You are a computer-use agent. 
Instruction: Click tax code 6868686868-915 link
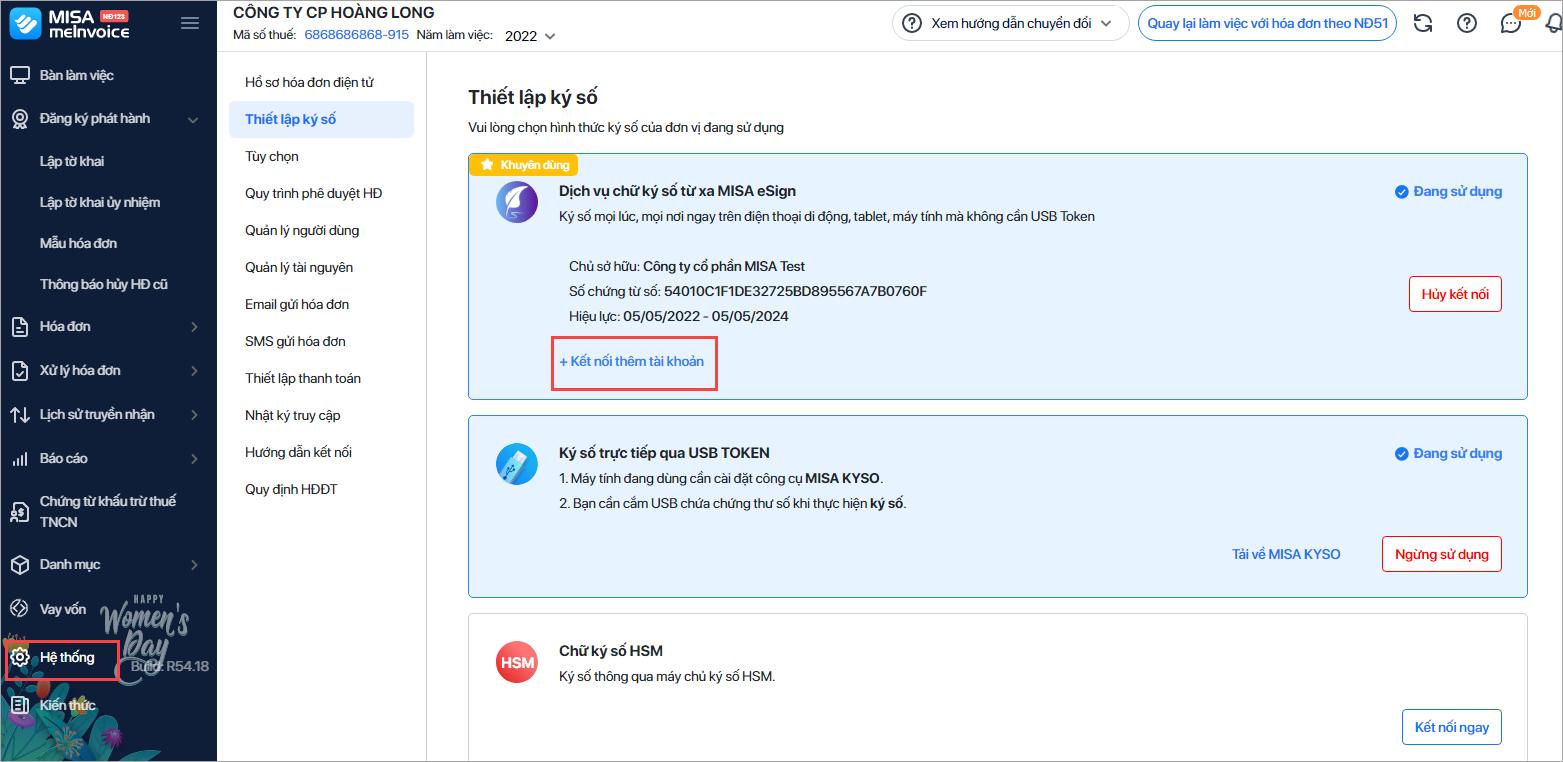coord(356,35)
